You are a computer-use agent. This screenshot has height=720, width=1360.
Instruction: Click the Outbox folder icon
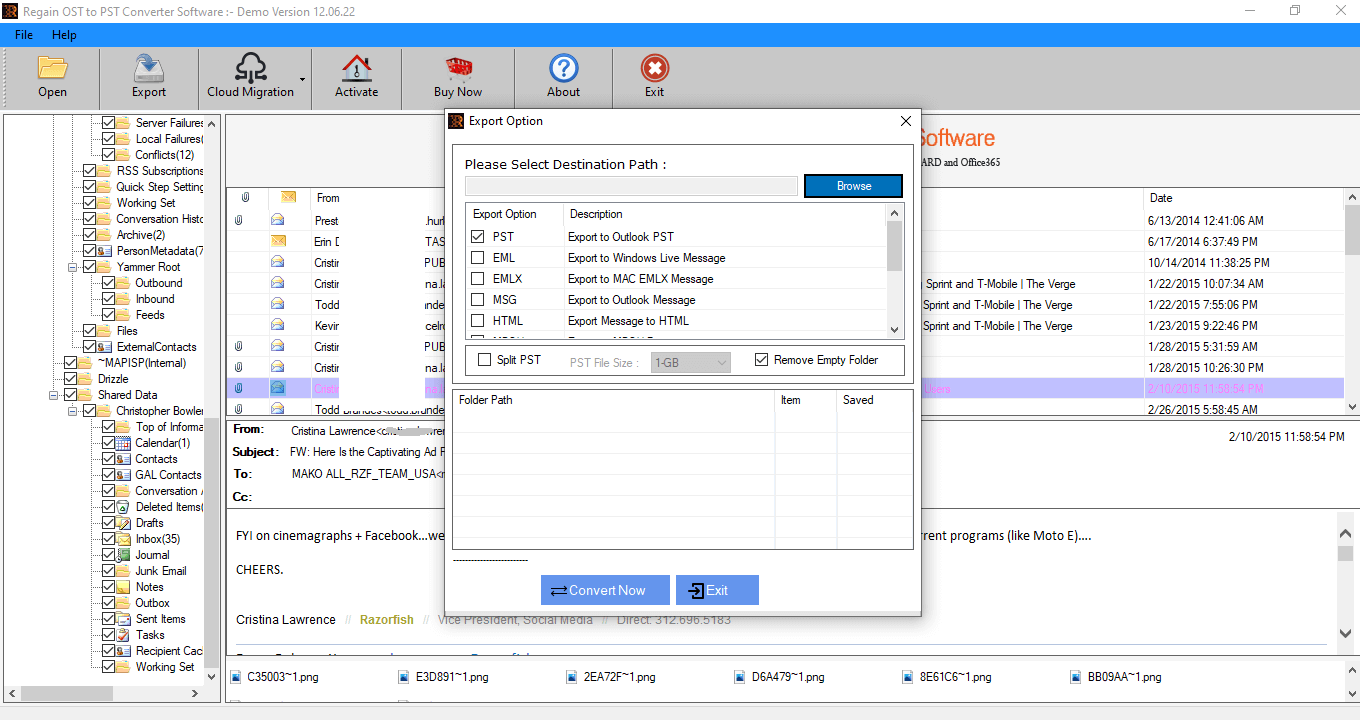pos(124,603)
